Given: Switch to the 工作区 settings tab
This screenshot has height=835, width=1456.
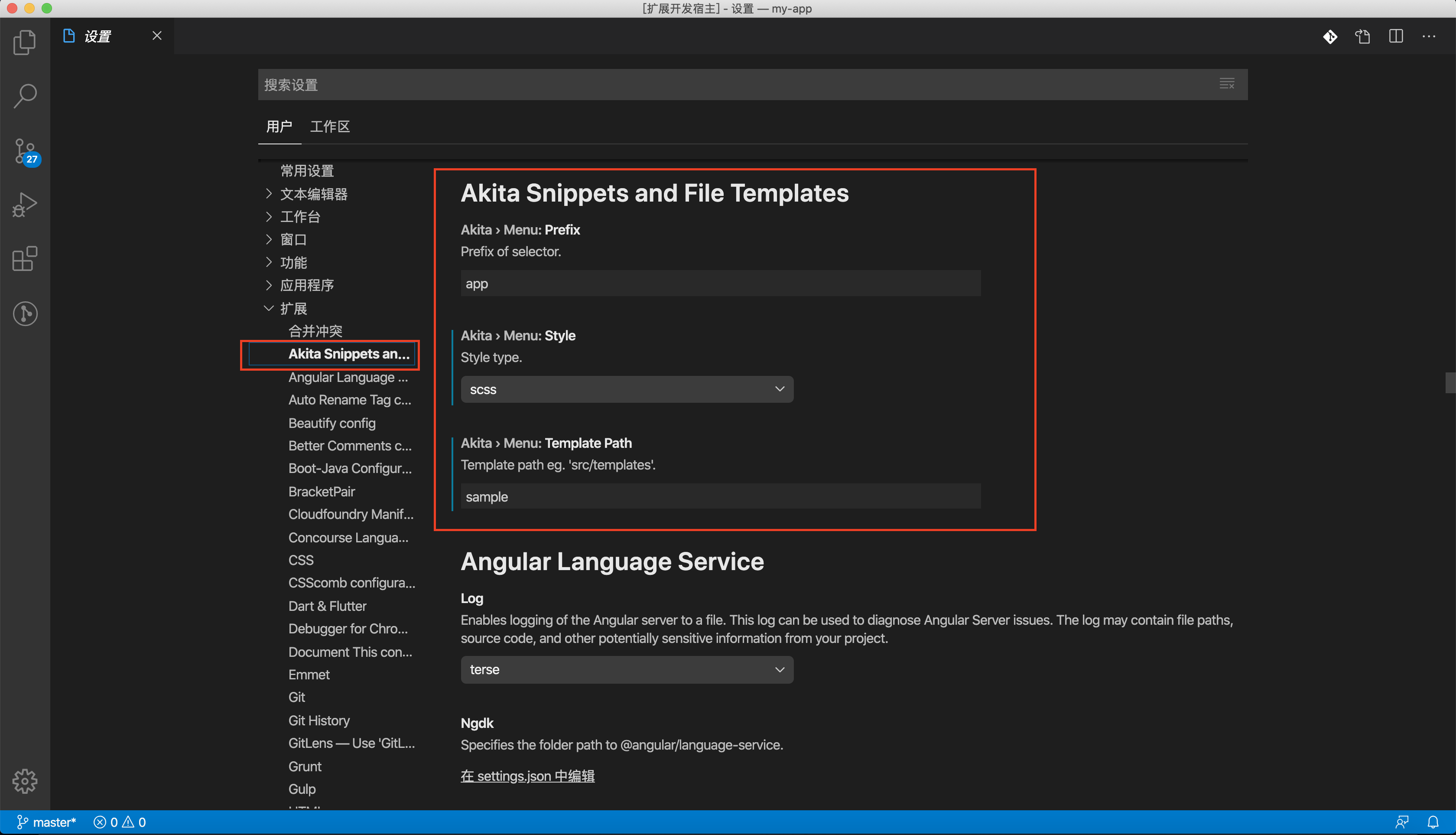Looking at the screenshot, I should pyautogui.click(x=330, y=126).
